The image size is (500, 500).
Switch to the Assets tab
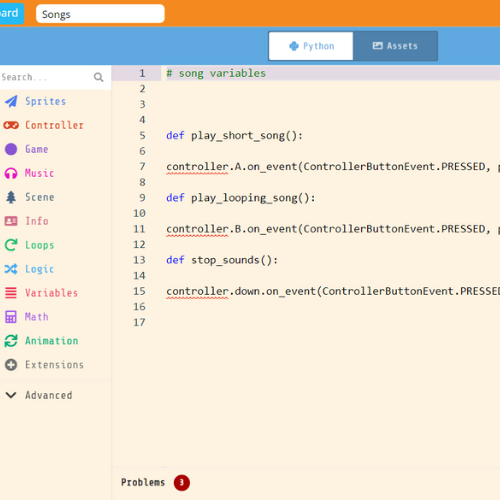tap(395, 46)
